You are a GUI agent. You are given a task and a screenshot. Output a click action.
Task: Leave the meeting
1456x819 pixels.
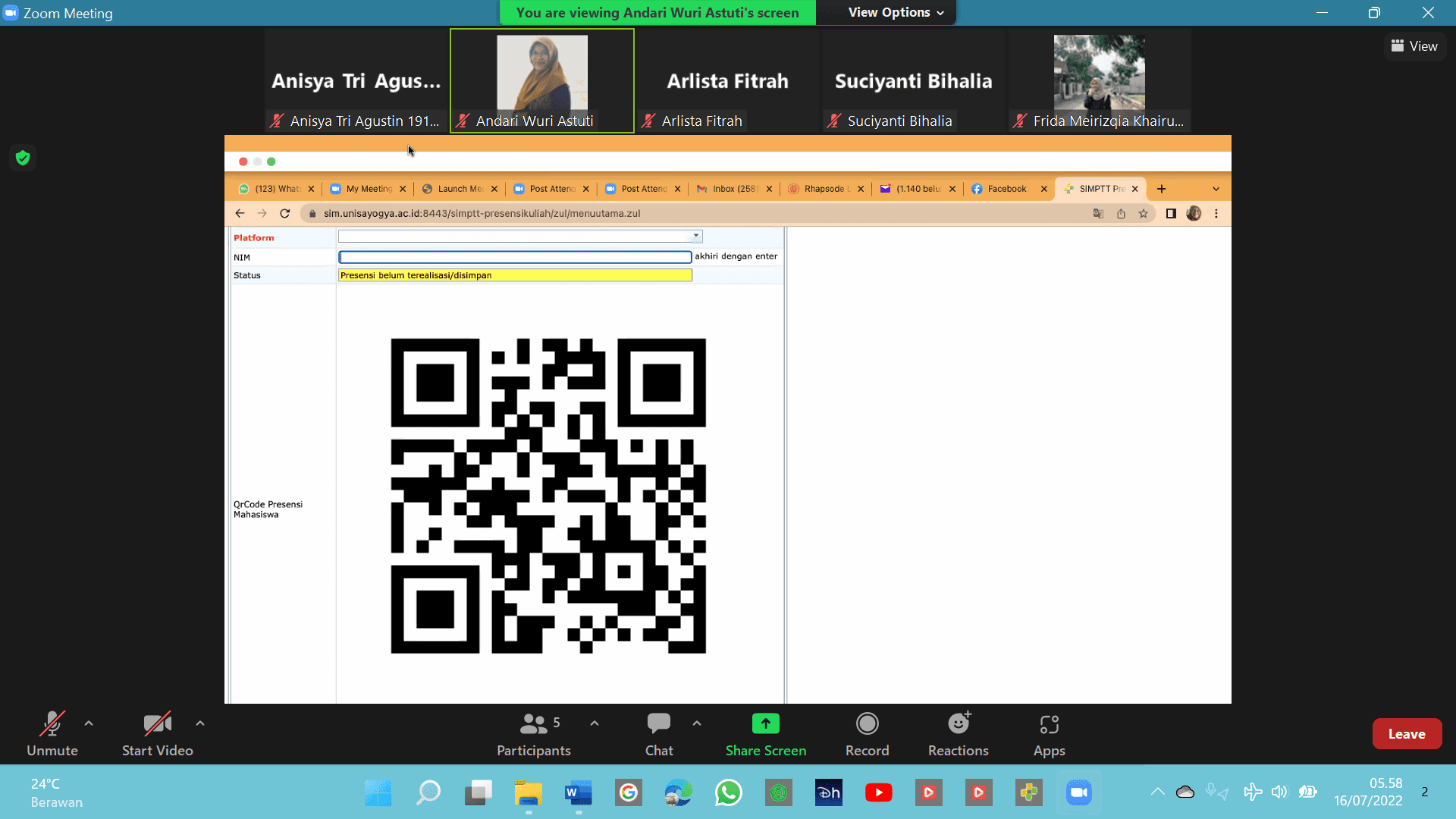pyautogui.click(x=1407, y=733)
